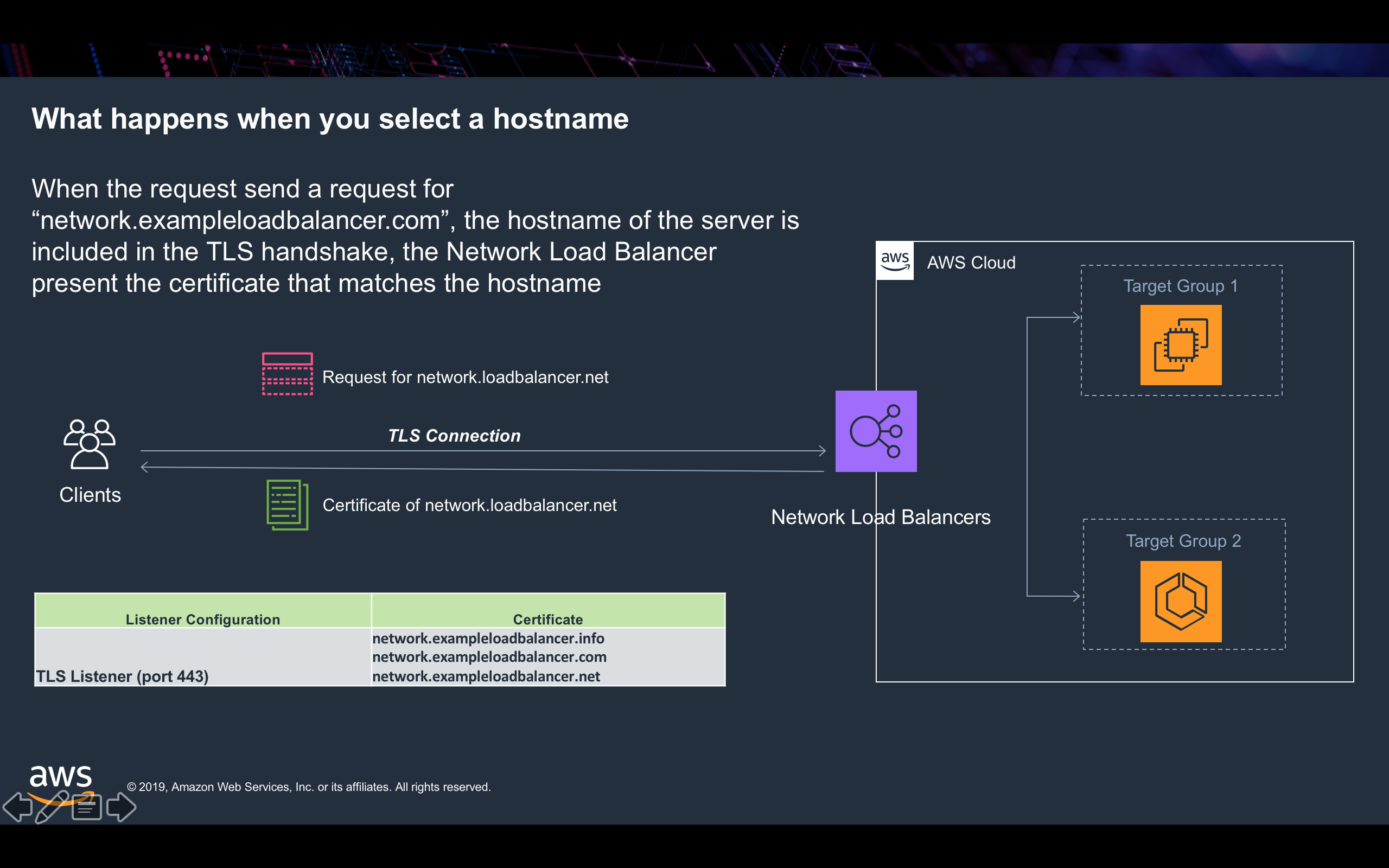Open the slide show options menu icon

point(87,808)
